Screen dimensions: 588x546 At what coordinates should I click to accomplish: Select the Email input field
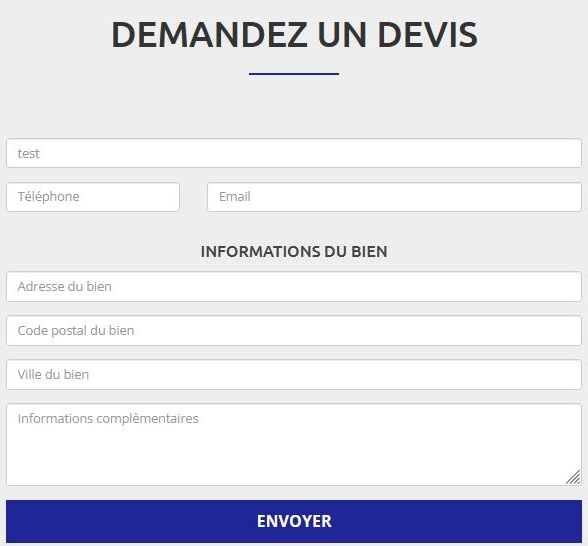point(394,197)
